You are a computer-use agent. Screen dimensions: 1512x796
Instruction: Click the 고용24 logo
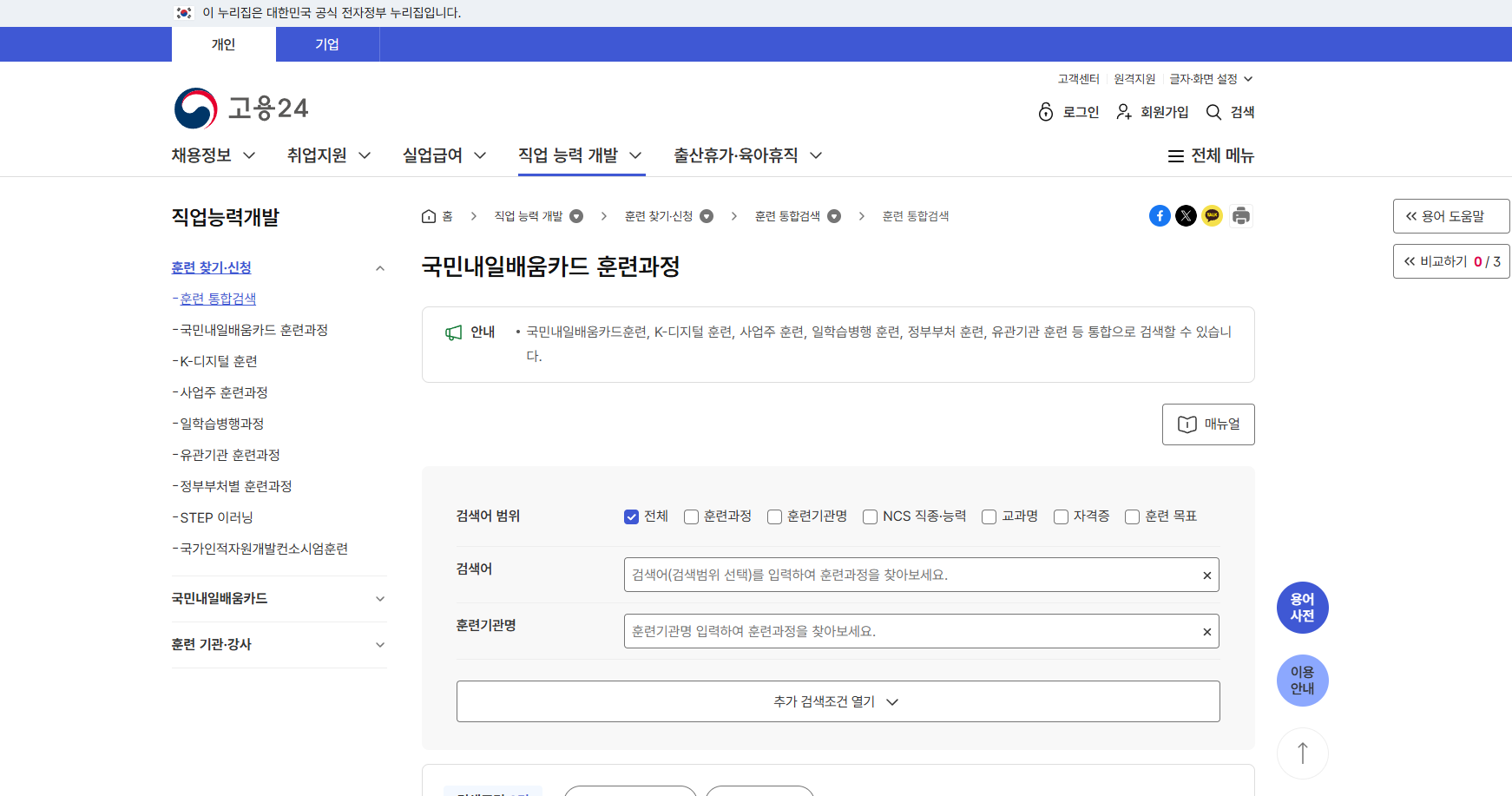[241, 109]
